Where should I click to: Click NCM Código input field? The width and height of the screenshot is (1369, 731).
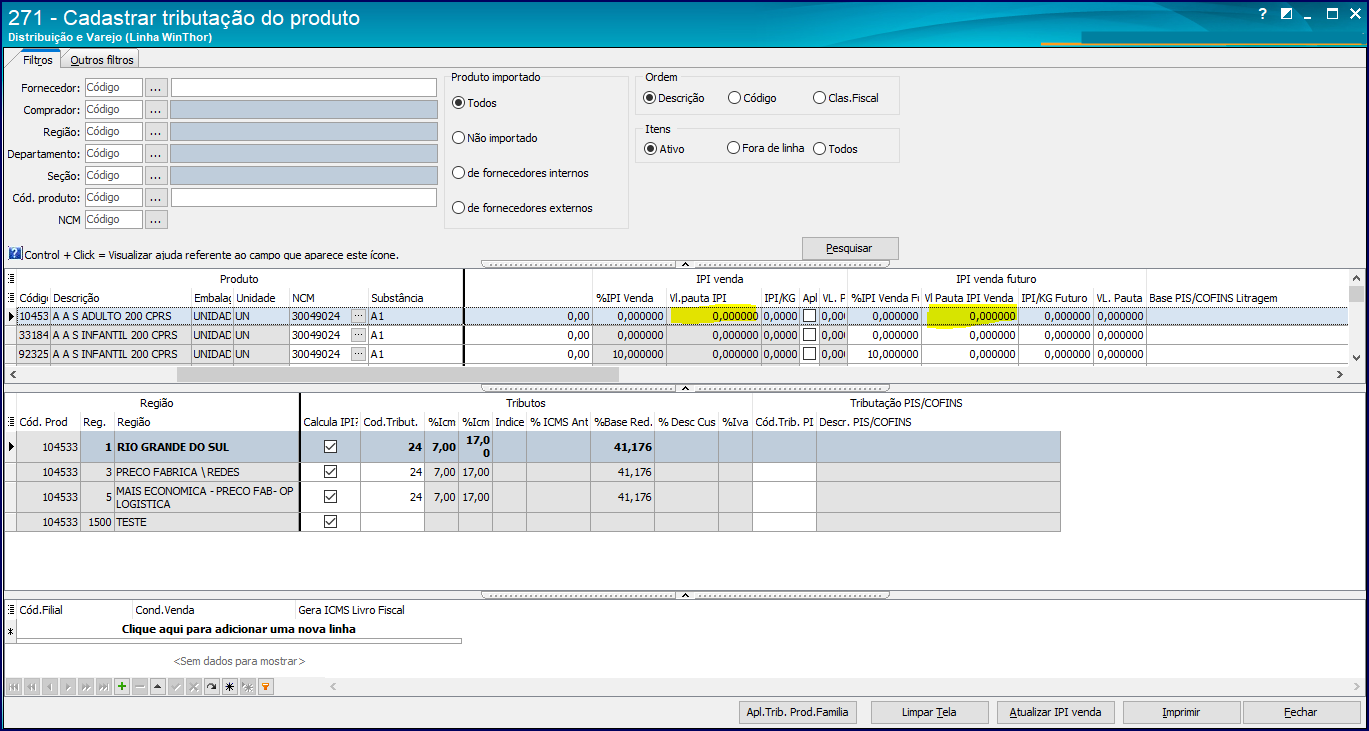[114, 220]
